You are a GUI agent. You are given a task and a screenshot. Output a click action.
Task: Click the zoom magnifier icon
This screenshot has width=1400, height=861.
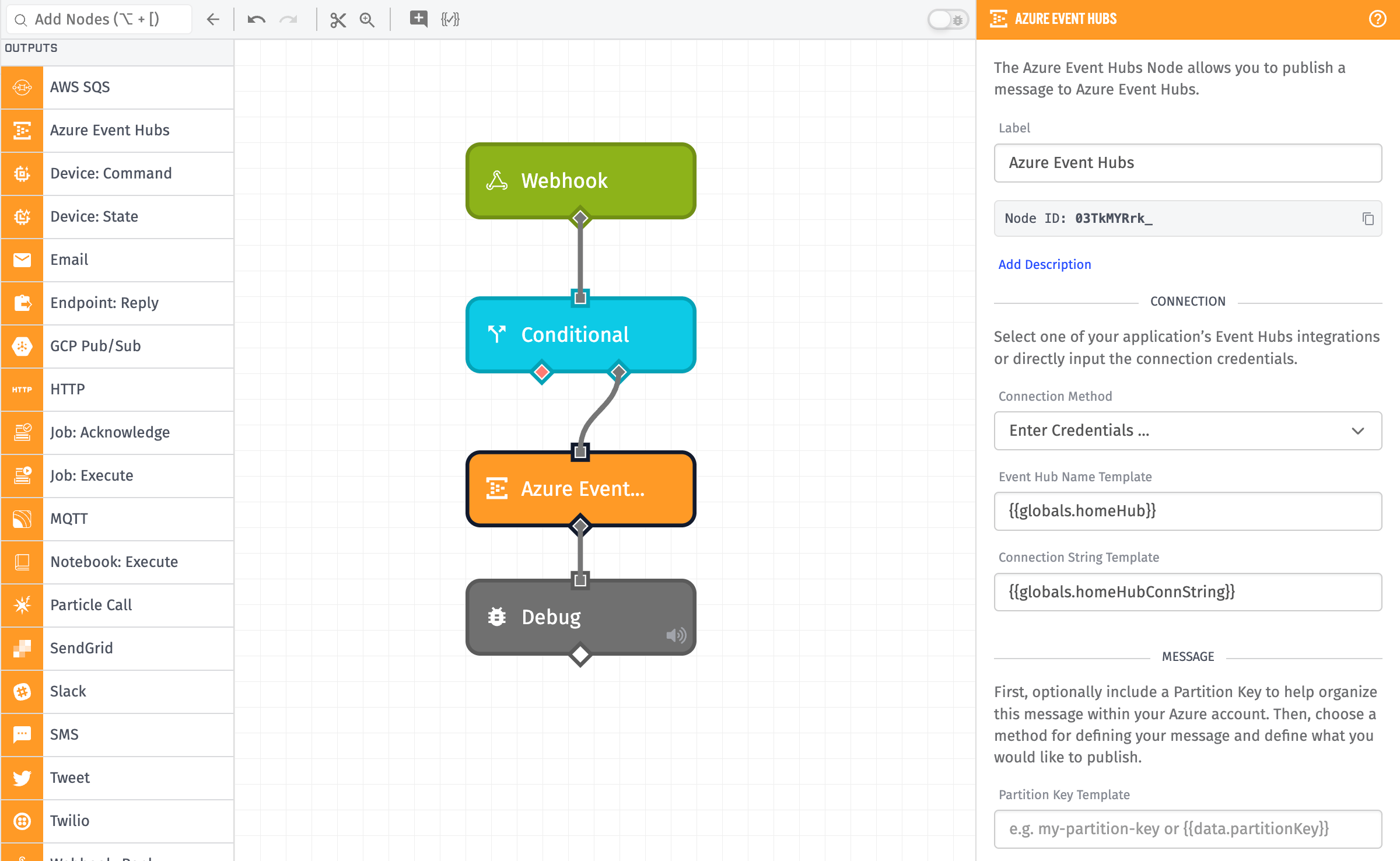[367, 20]
